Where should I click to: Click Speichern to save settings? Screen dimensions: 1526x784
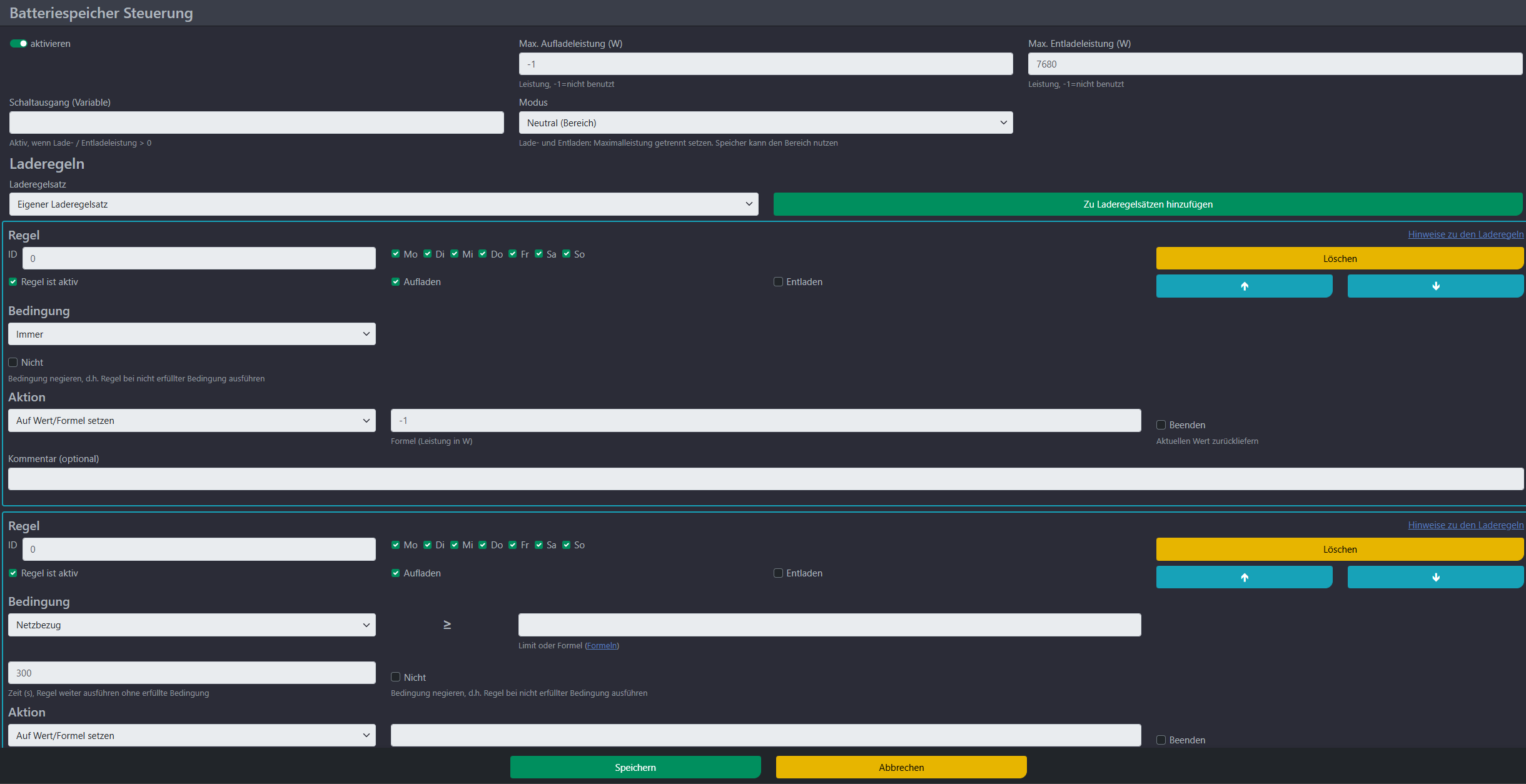pyautogui.click(x=635, y=767)
